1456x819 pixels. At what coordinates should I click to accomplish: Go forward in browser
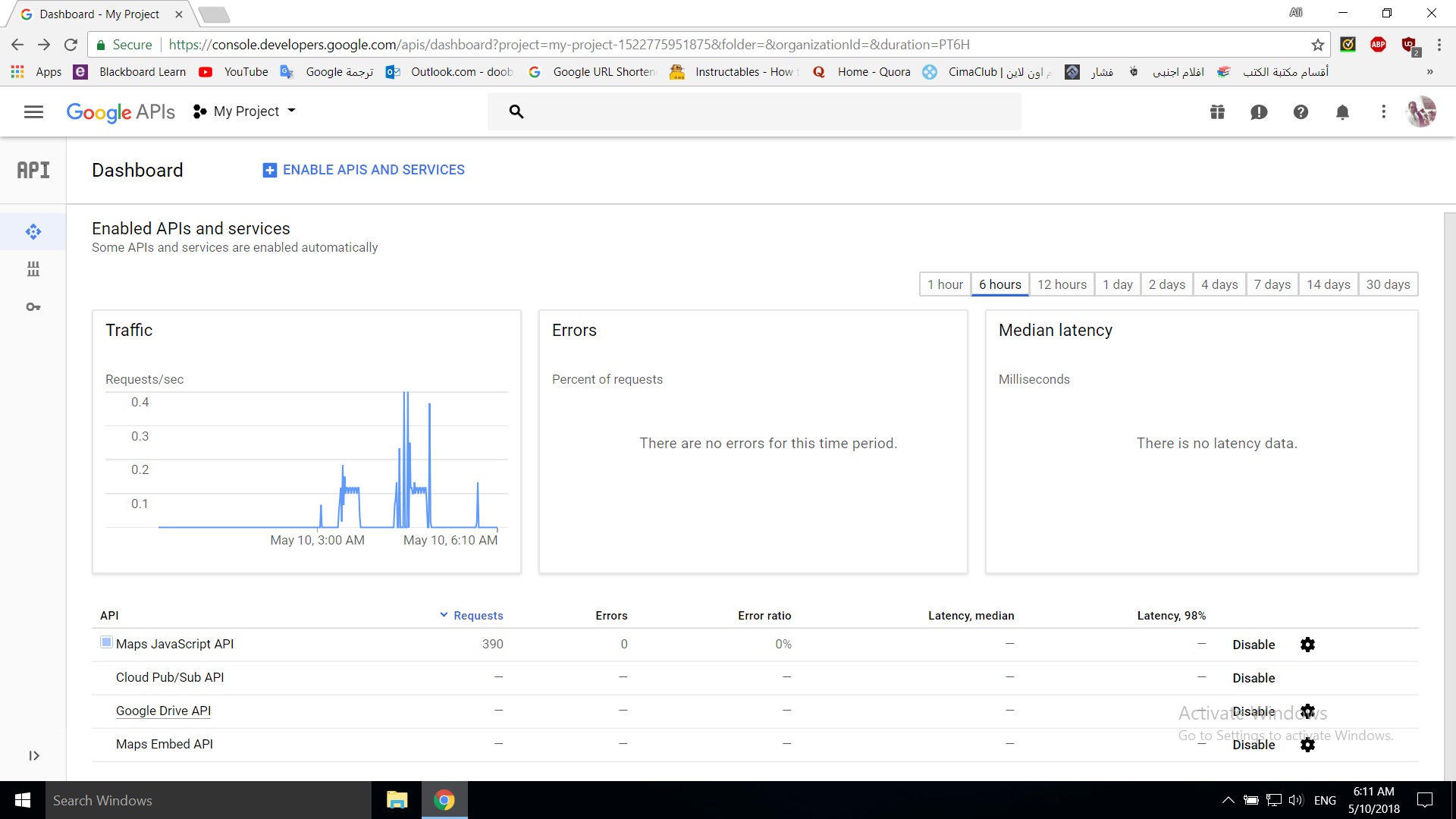tap(44, 45)
